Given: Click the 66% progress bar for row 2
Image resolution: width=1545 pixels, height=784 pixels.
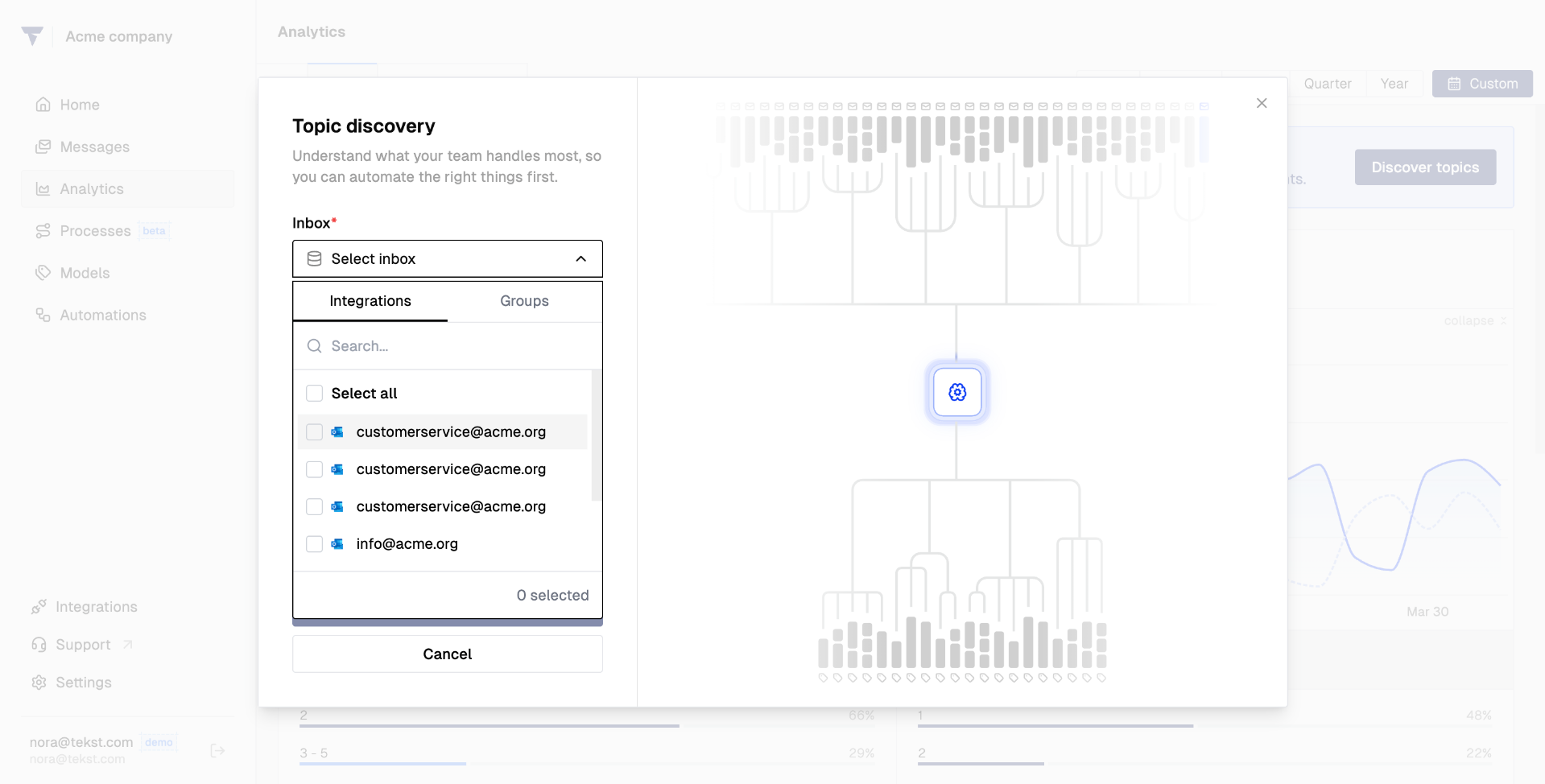Looking at the screenshot, I should click(x=587, y=726).
